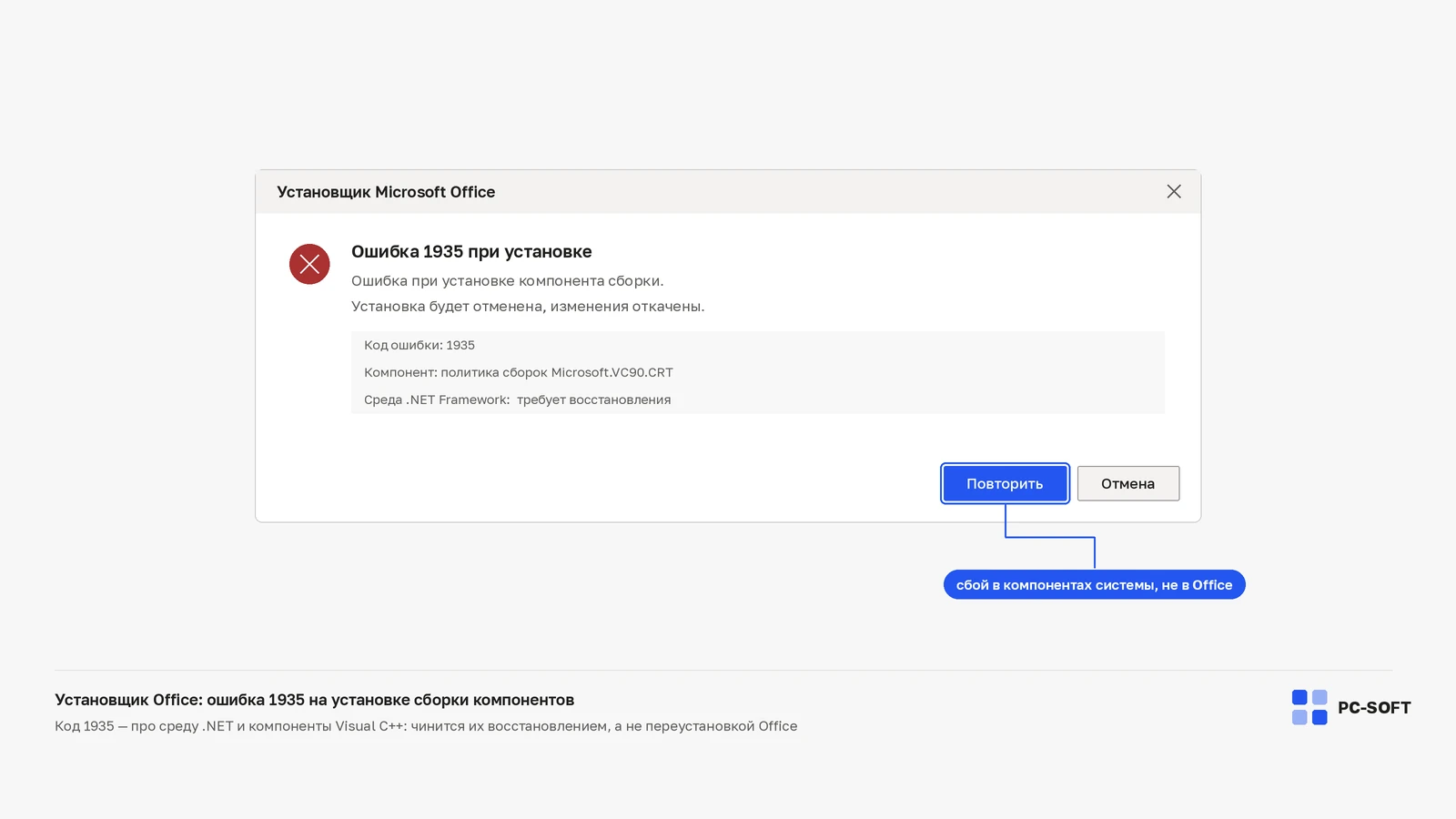Click the text "Ошибка при установке компонента сборки."
Image resolution: width=1456 pixels, height=819 pixels.
[508, 281]
